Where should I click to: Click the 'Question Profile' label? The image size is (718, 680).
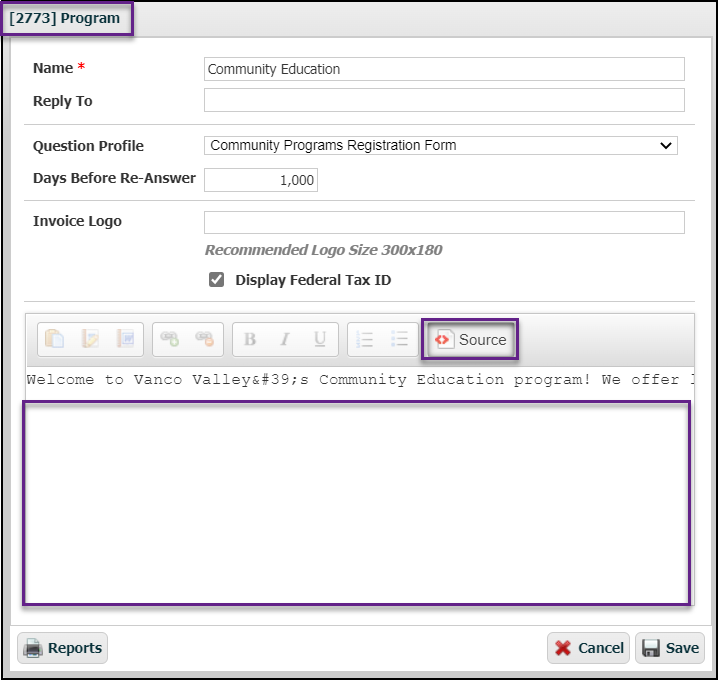pos(88,146)
